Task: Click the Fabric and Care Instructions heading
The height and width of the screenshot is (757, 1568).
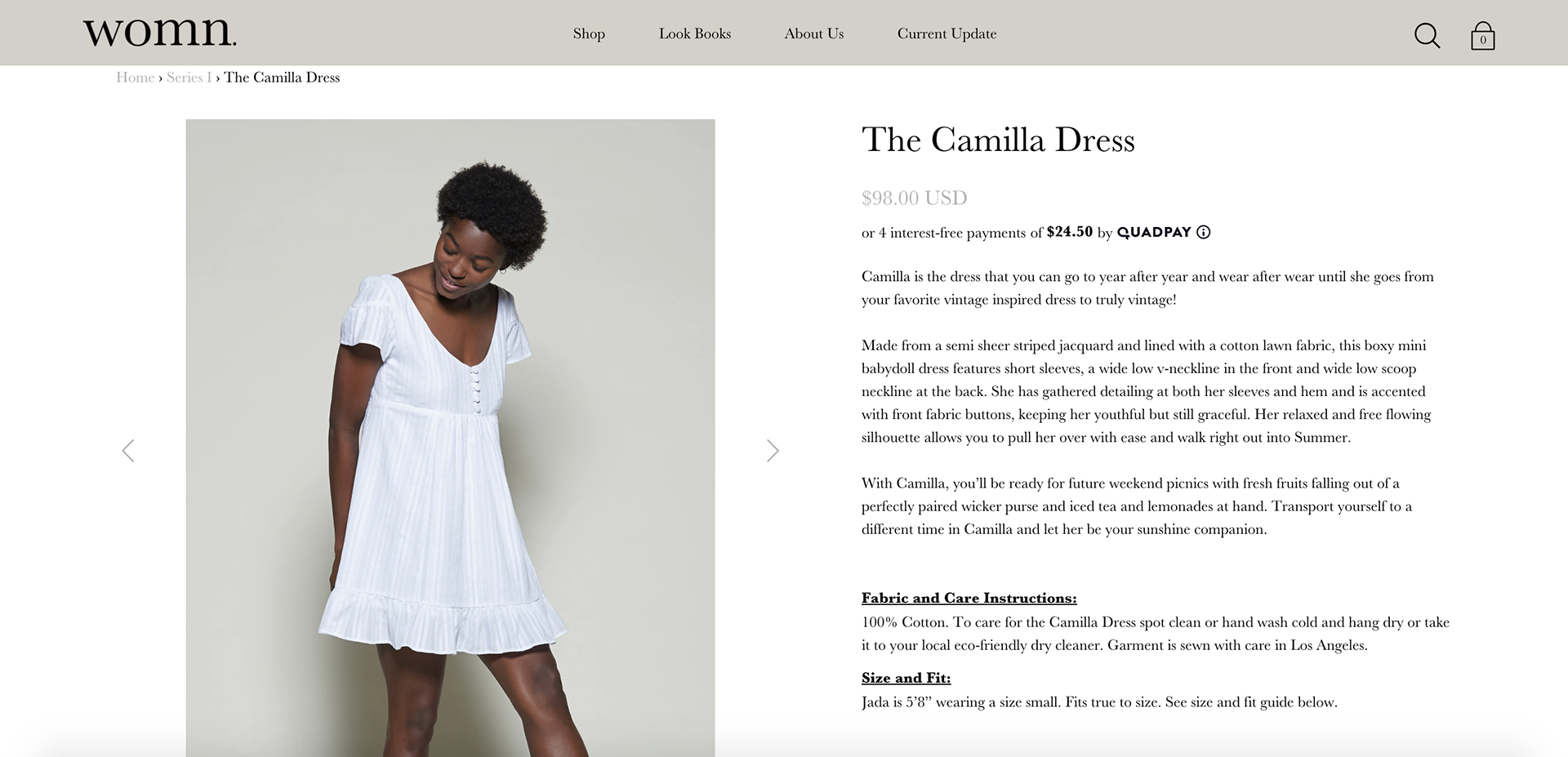Action: [969, 598]
